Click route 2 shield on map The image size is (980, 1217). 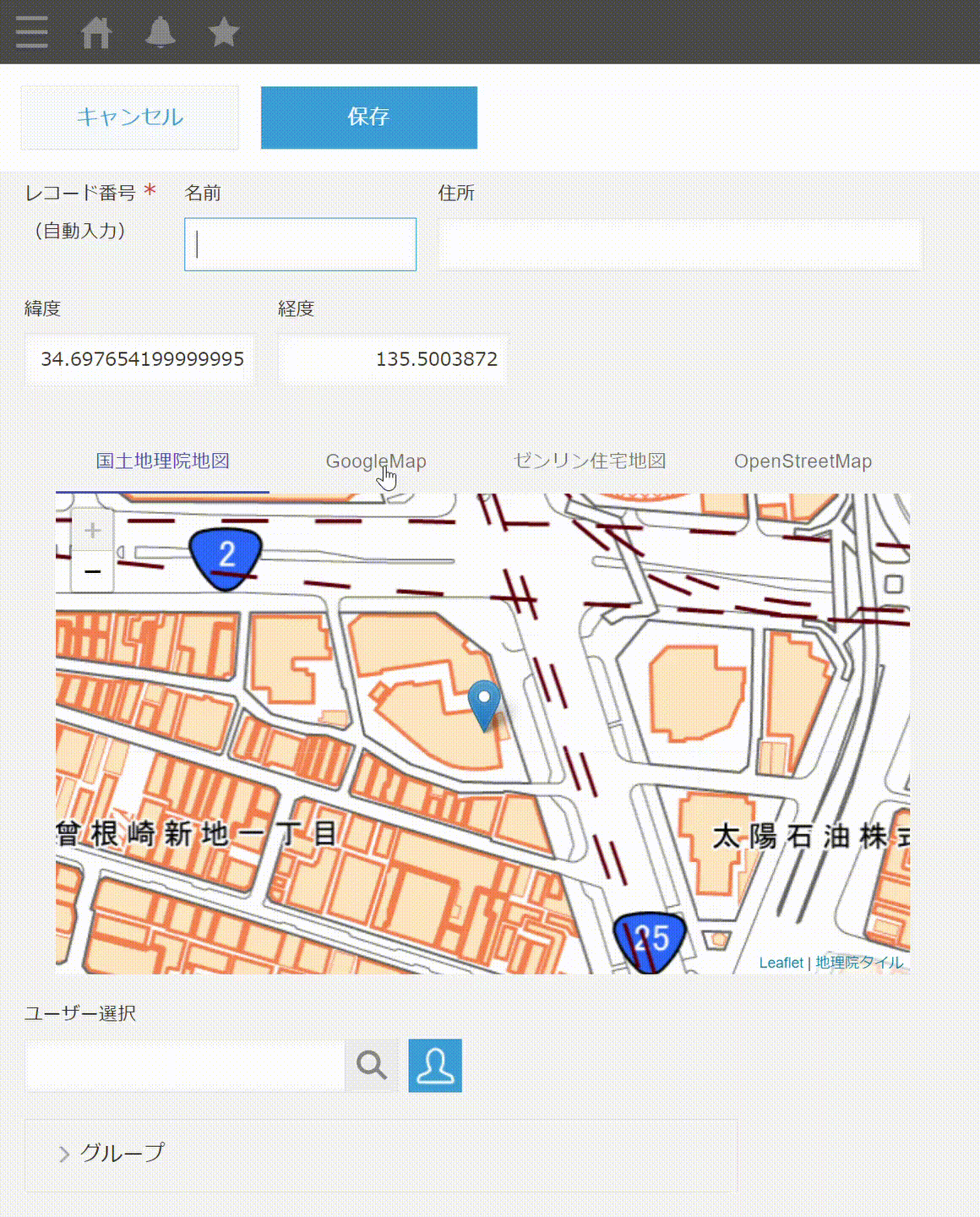(x=226, y=558)
